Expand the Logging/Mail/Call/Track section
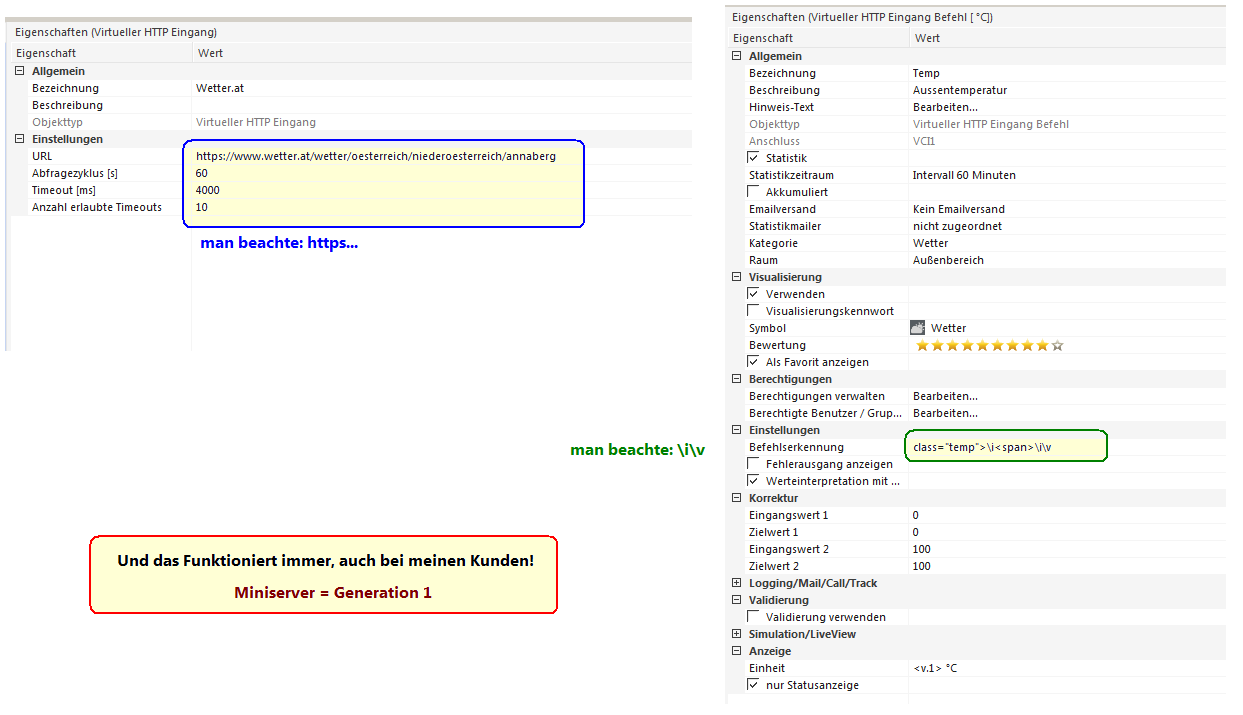This screenshot has width=1243, height=715. (737, 583)
